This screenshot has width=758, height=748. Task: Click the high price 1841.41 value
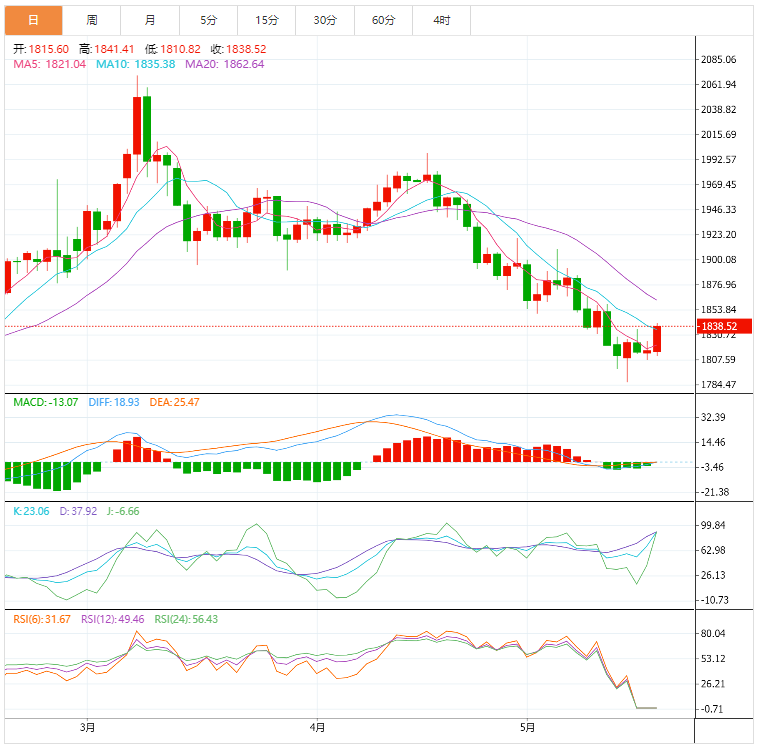click(x=114, y=49)
